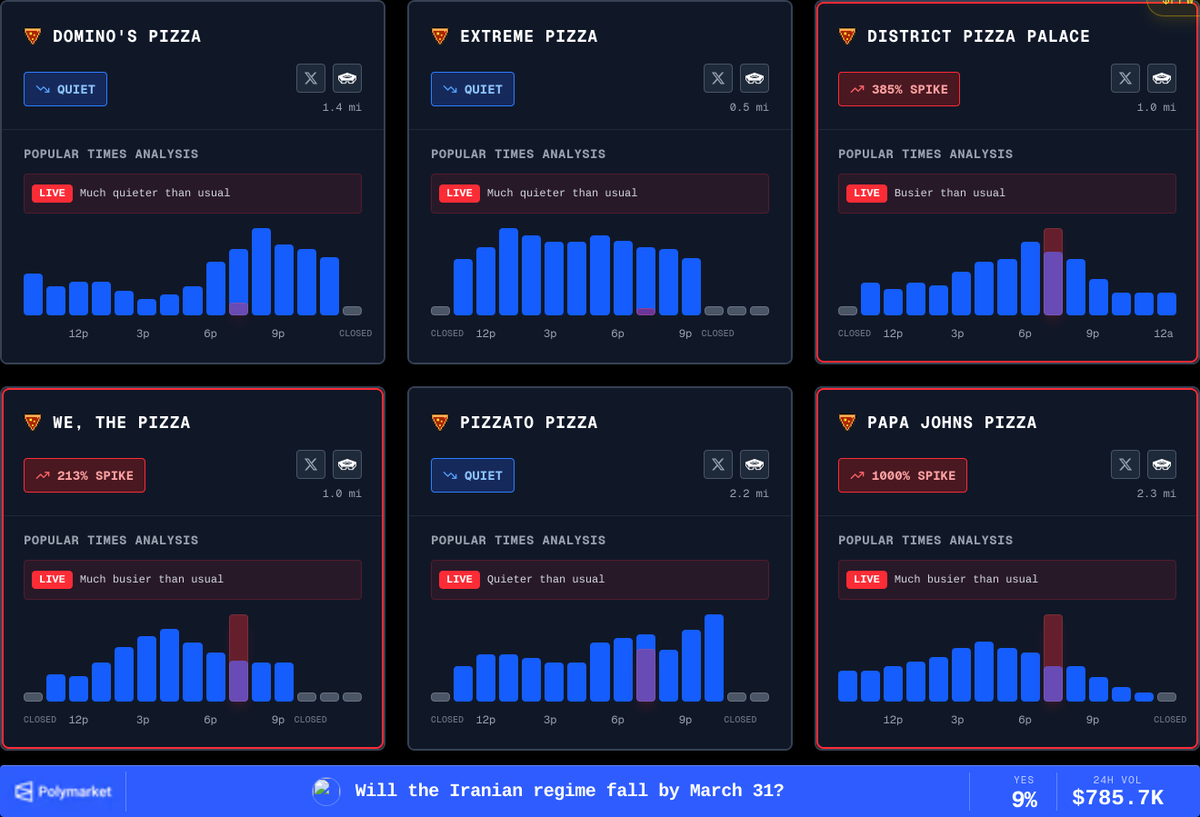The image size is (1200, 817).
Task: Click the Polymarket logo in the bottom banner
Action: [62, 791]
